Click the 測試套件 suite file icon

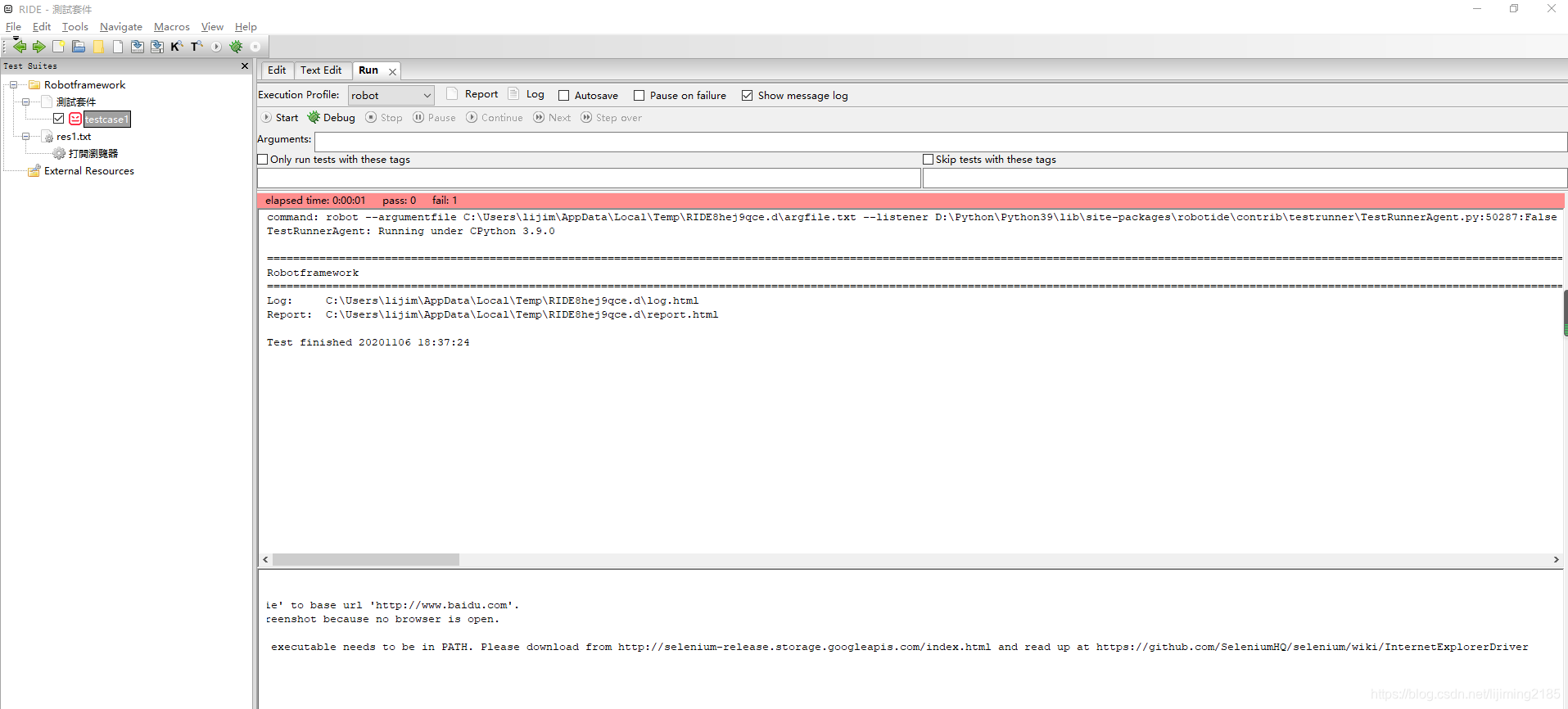47,102
